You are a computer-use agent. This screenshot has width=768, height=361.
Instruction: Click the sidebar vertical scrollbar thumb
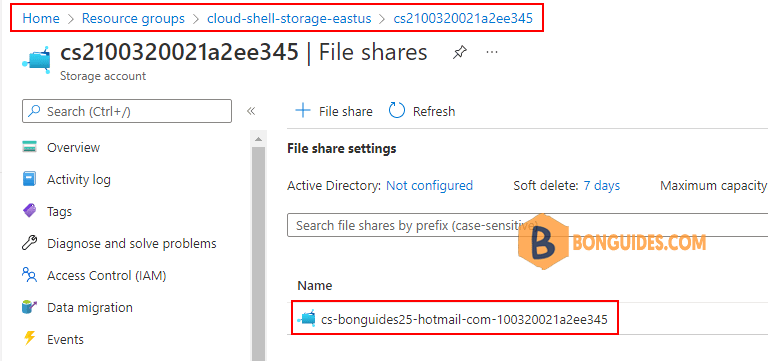(259, 254)
